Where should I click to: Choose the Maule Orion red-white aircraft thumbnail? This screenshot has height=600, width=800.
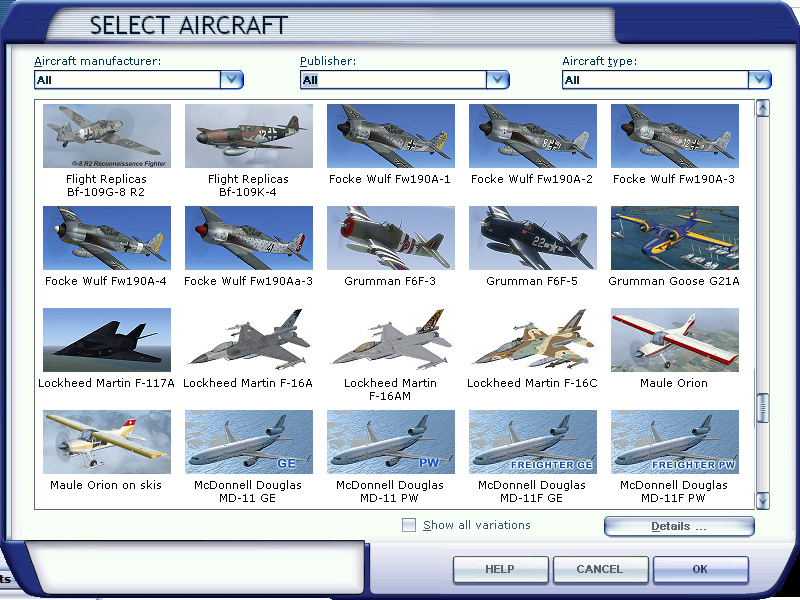click(x=674, y=340)
